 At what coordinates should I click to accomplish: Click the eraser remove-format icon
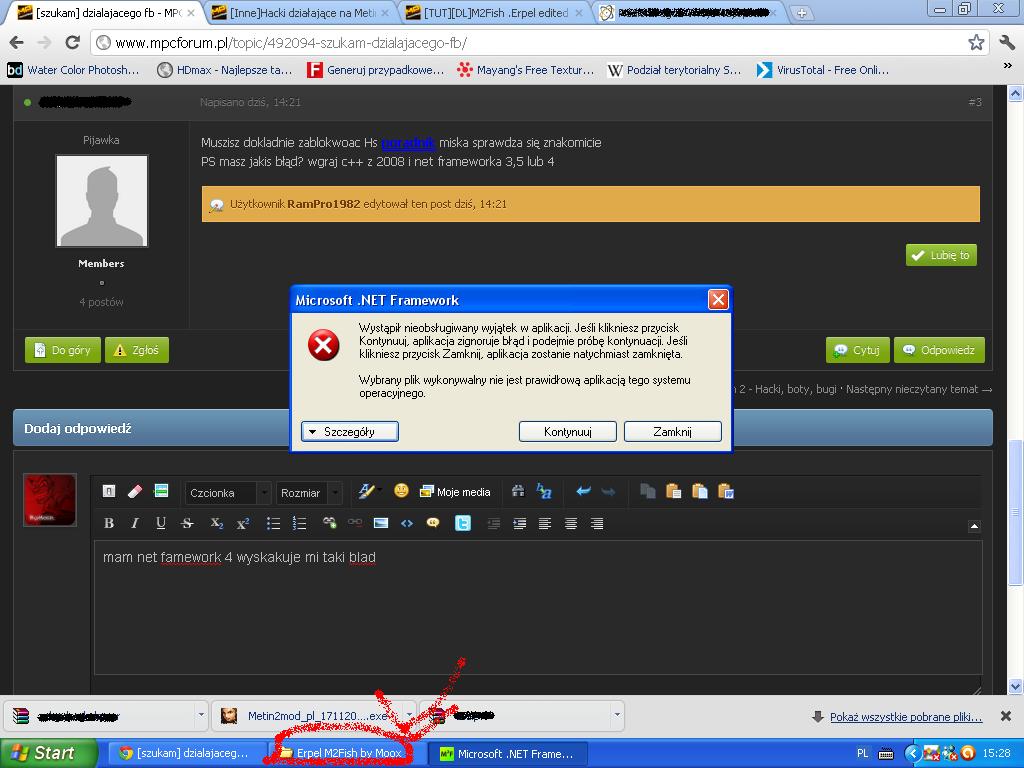click(135, 491)
